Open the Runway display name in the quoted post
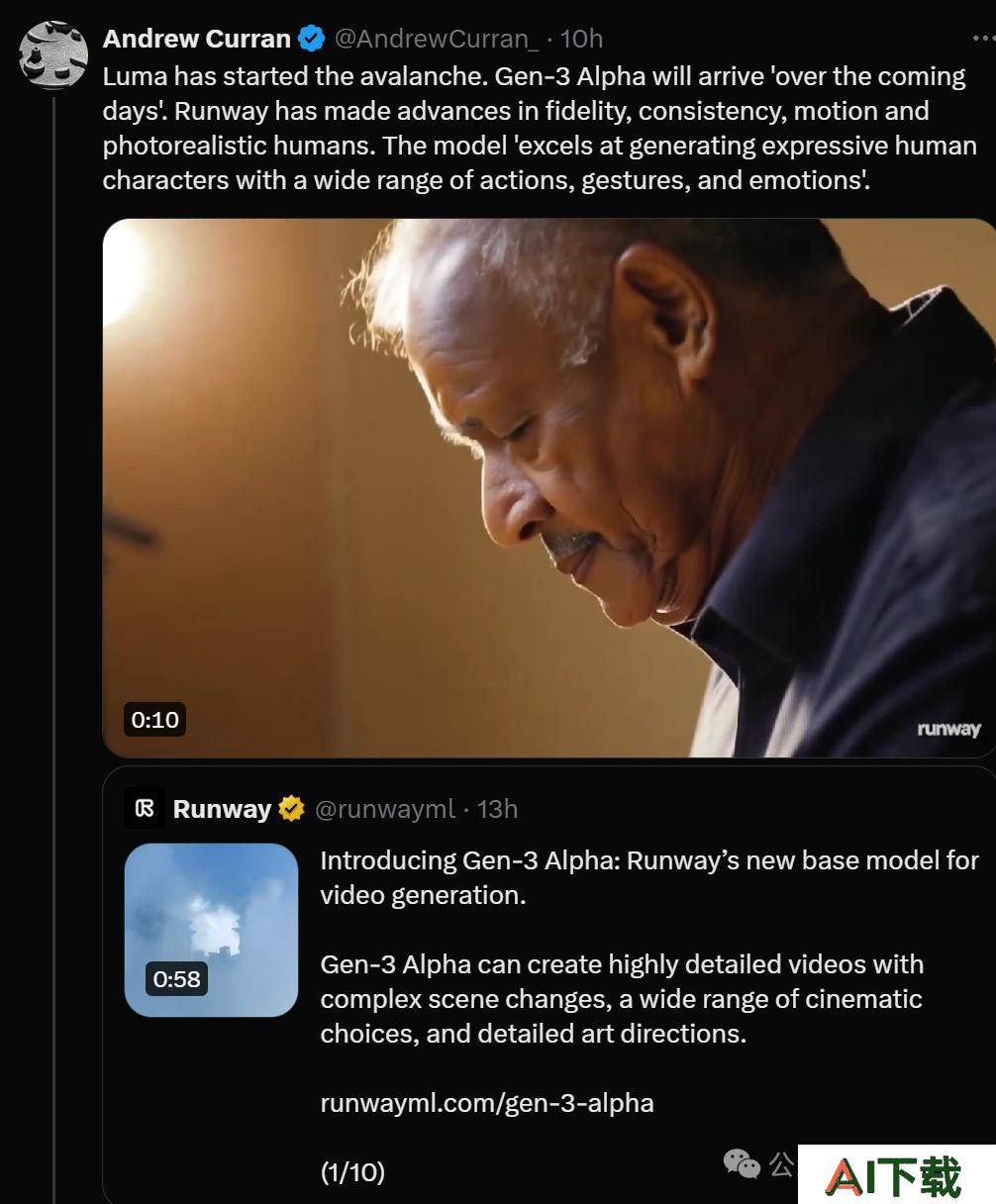Screen dimensions: 996x1204 [222, 809]
